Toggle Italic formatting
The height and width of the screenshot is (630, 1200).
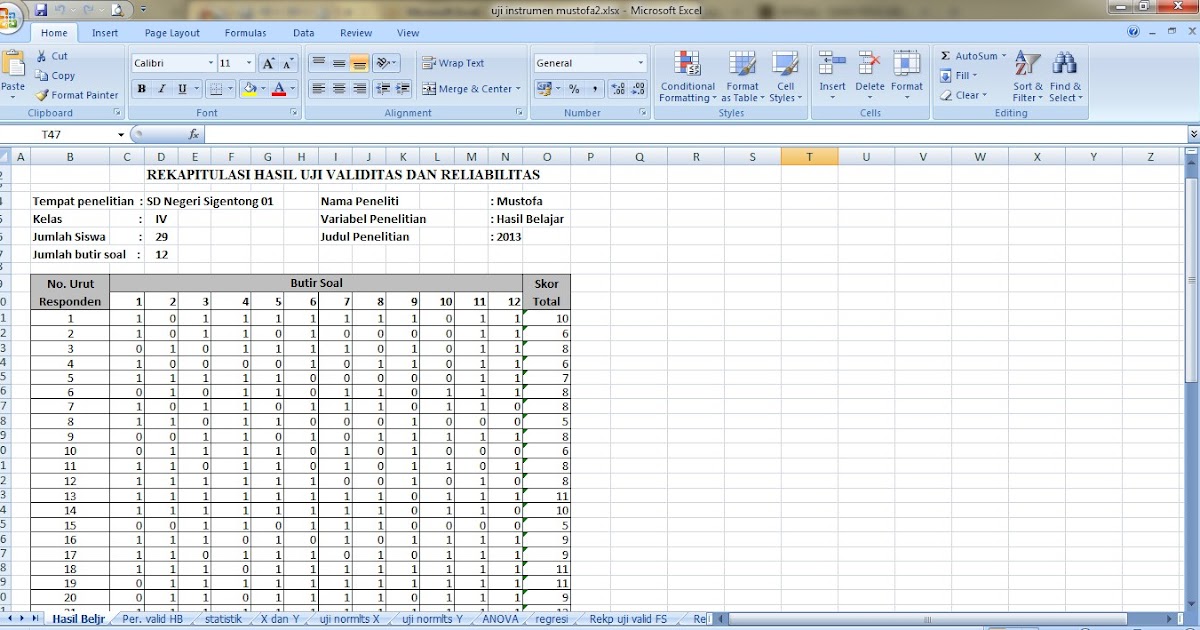[x=162, y=89]
